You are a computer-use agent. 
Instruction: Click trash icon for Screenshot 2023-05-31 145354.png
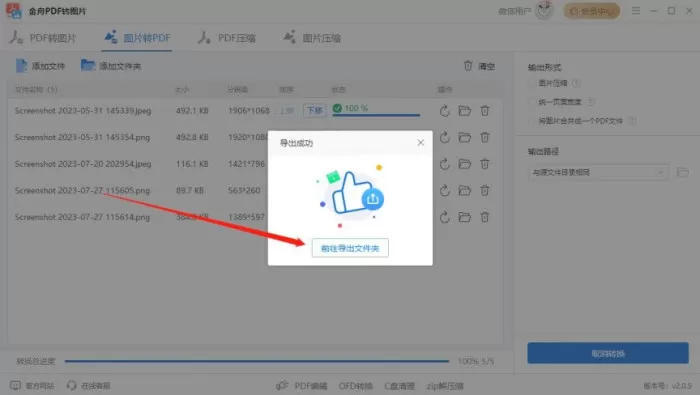[485, 137]
